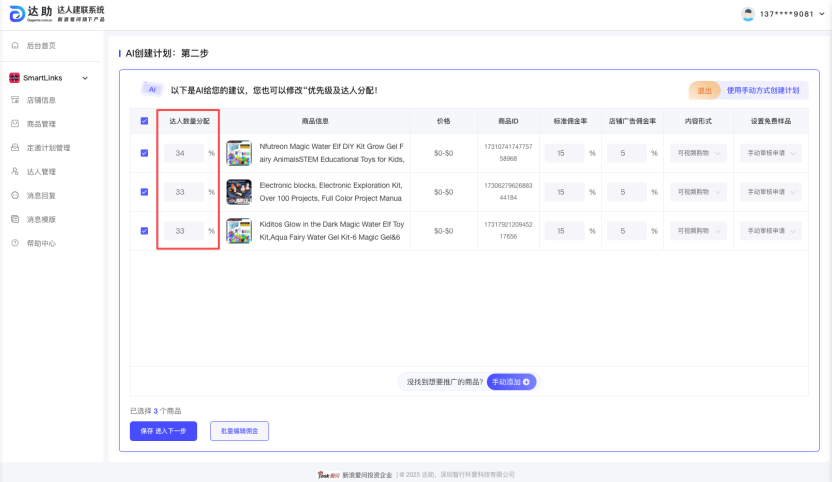Click the 批量编辑佣金 button
This screenshot has height=482, width=832.
click(x=239, y=431)
